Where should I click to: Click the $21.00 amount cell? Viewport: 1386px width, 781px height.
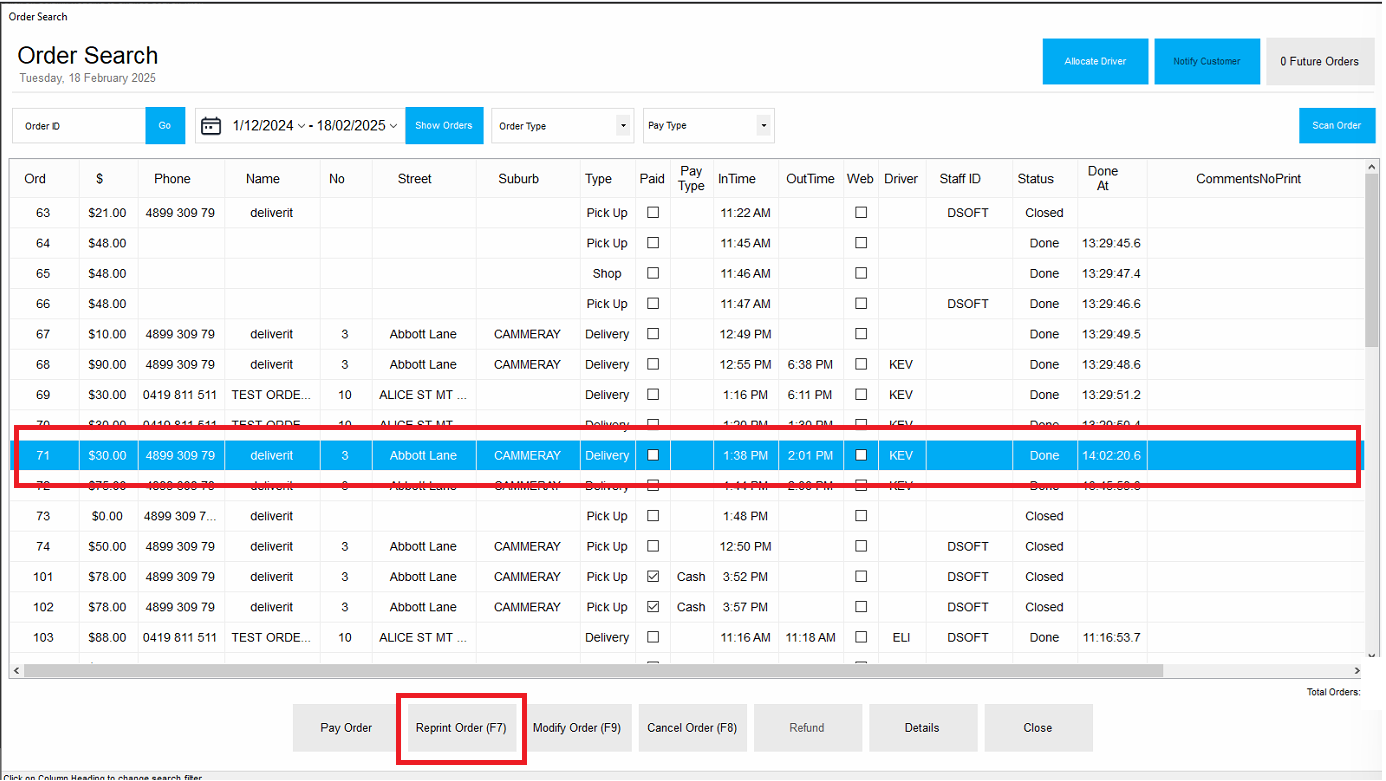pos(107,212)
